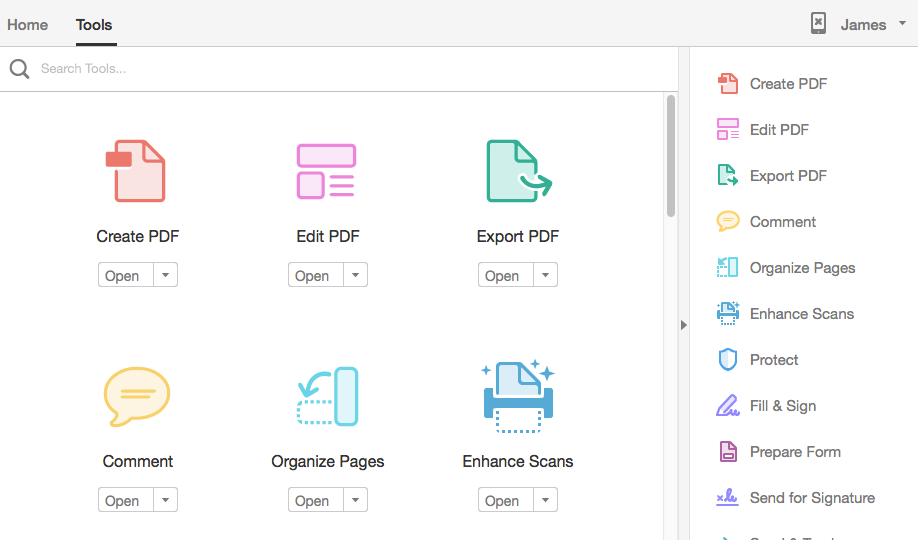The height and width of the screenshot is (540, 918).
Task: Open the Create PDF tool button
Action: point(126,275)
